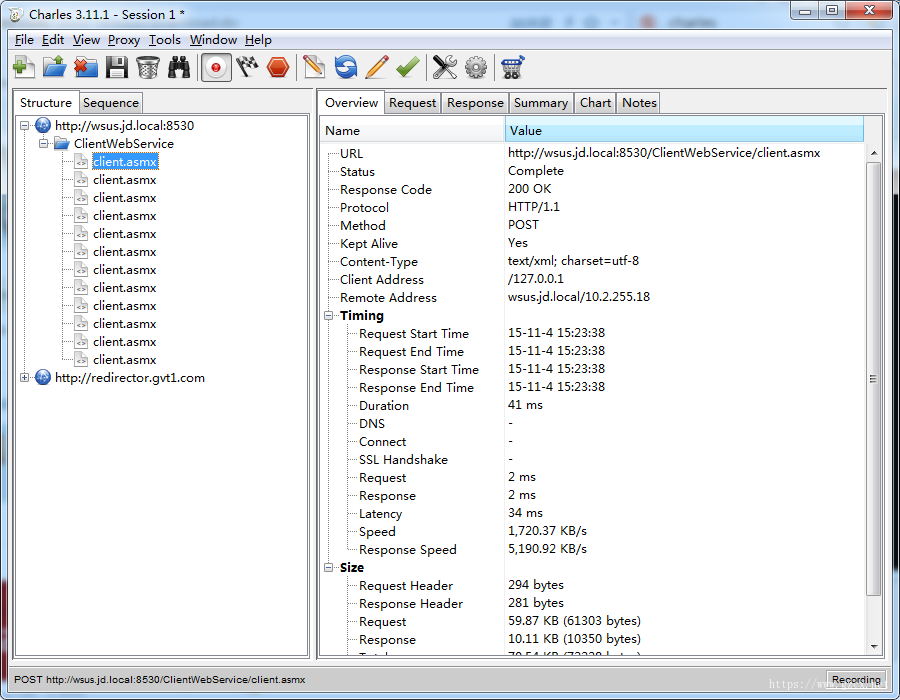
Task: Click the shopping cart purchase icon
Action: point(512,67)
